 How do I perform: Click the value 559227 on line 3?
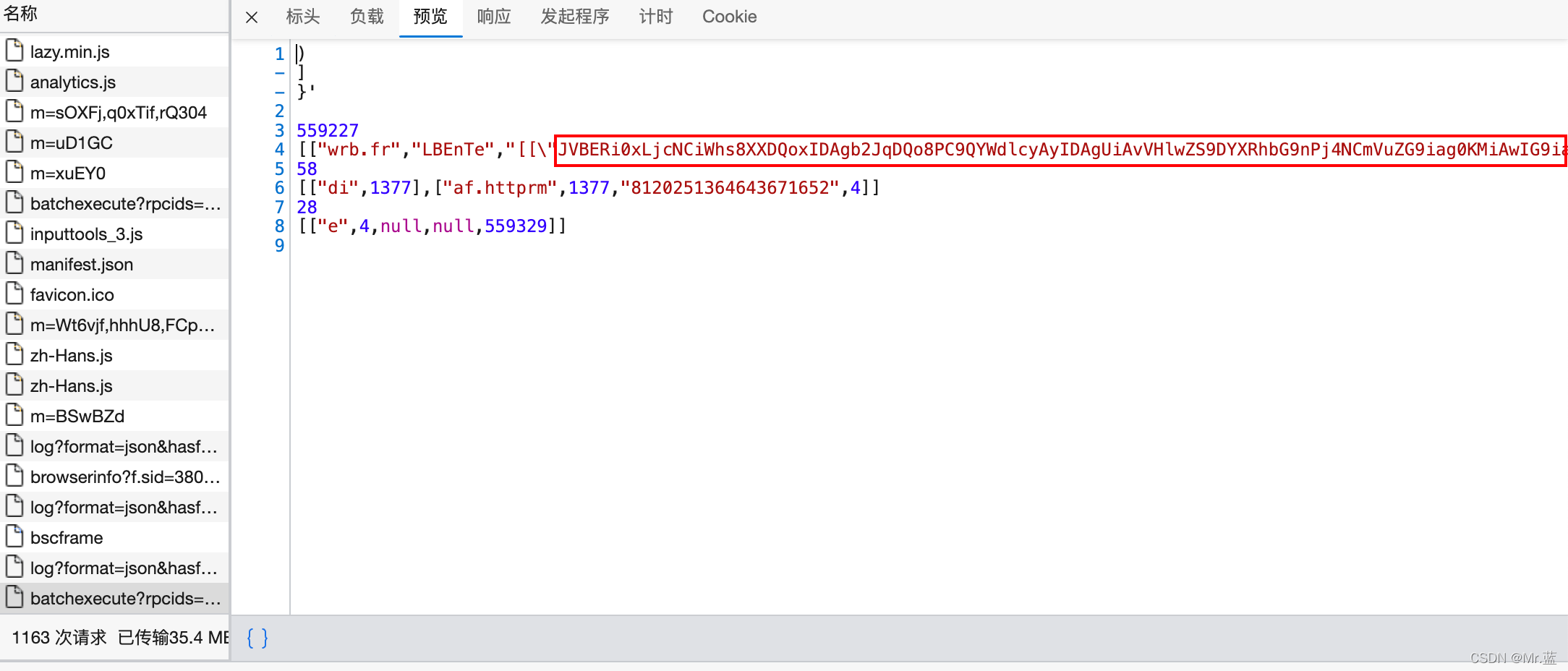pyautogui.click(x=328, y=130)
